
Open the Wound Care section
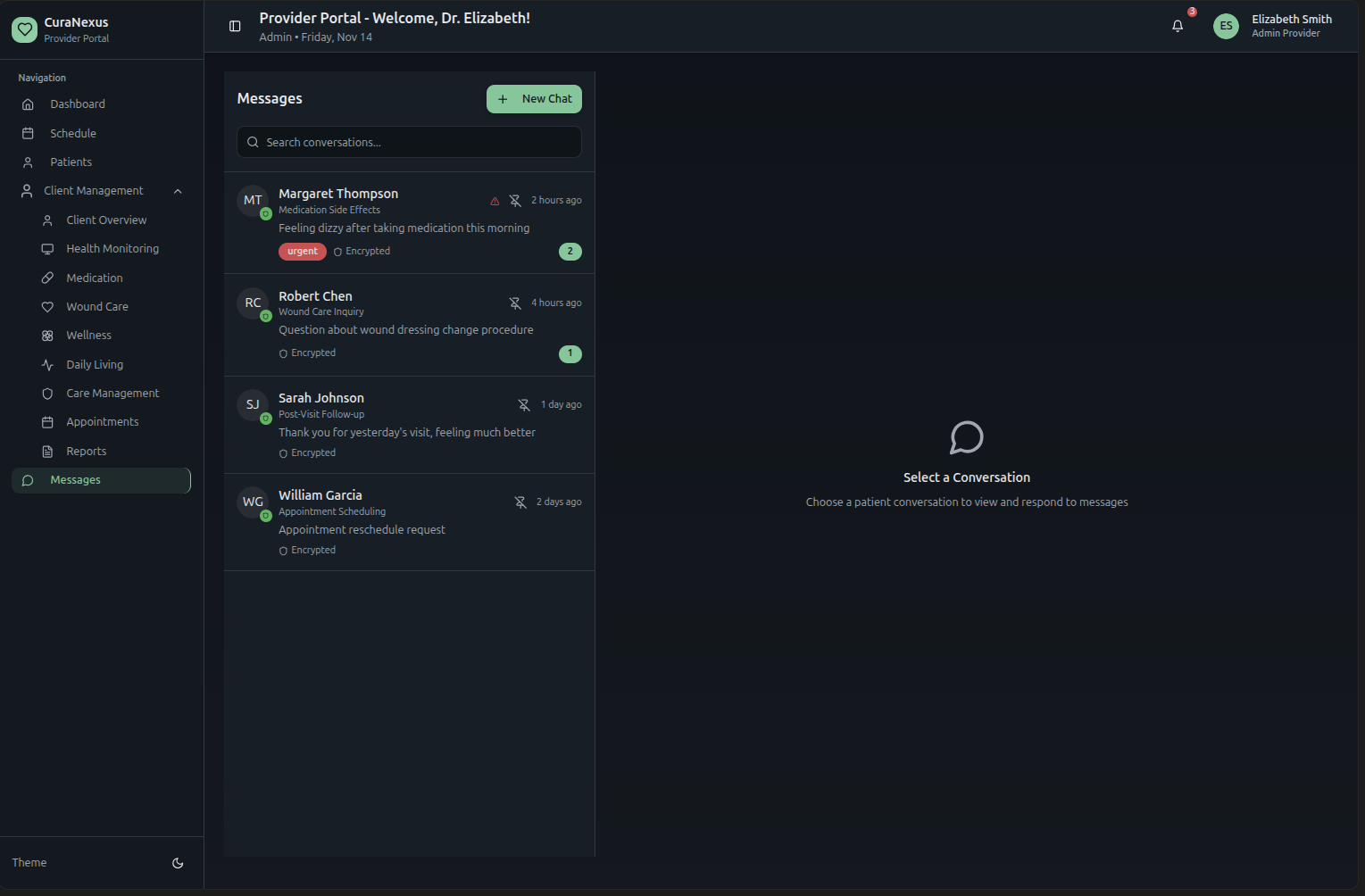click(x=97, y=307)
